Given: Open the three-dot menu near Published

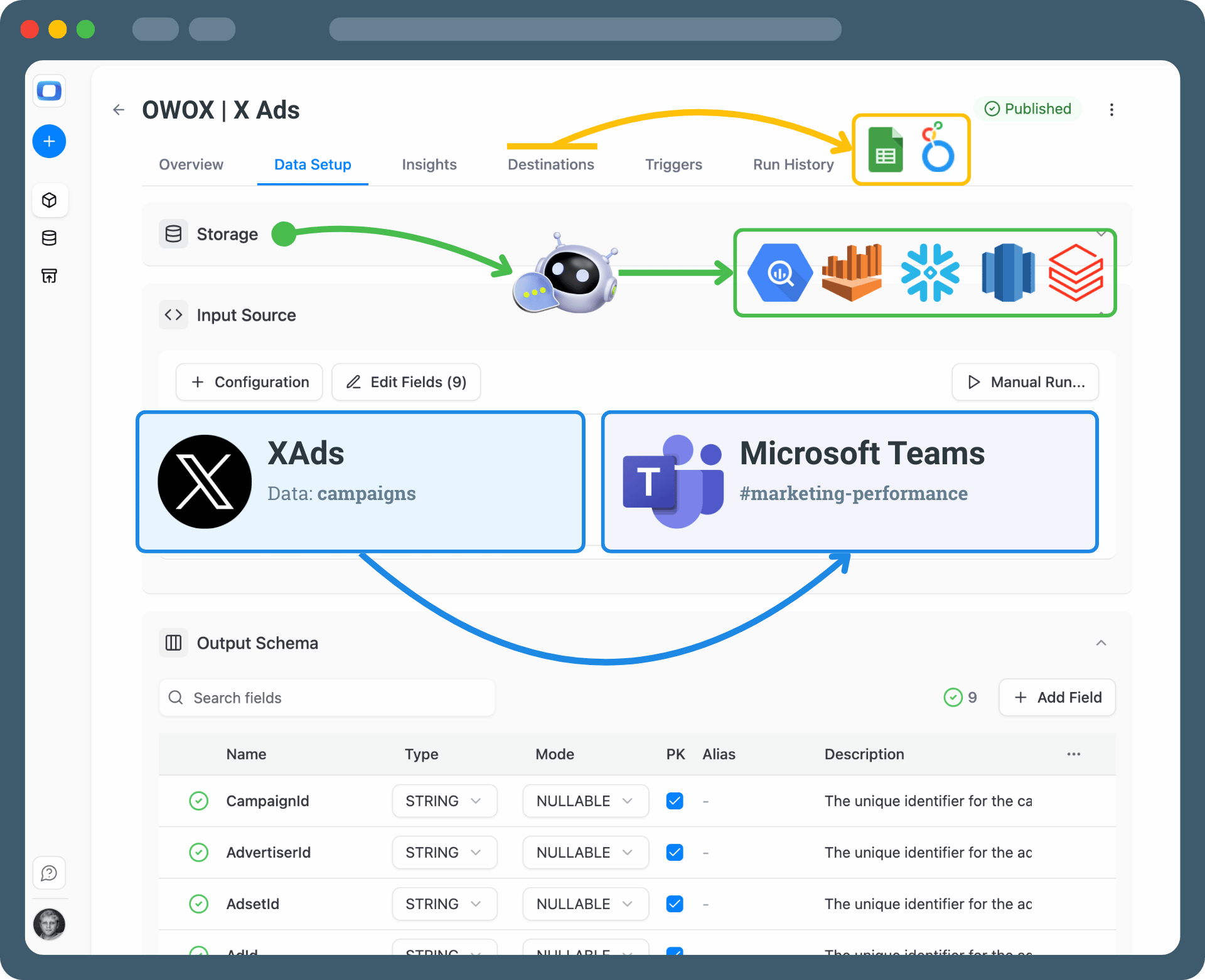Looking at the screenshot, I should pos(1111,110).
